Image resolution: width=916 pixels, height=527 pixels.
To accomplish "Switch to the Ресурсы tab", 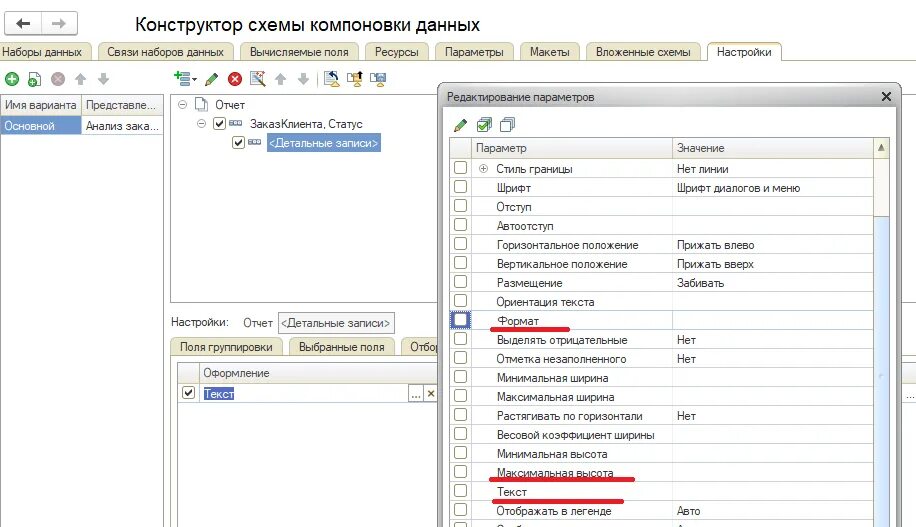I will coord(397,52).
